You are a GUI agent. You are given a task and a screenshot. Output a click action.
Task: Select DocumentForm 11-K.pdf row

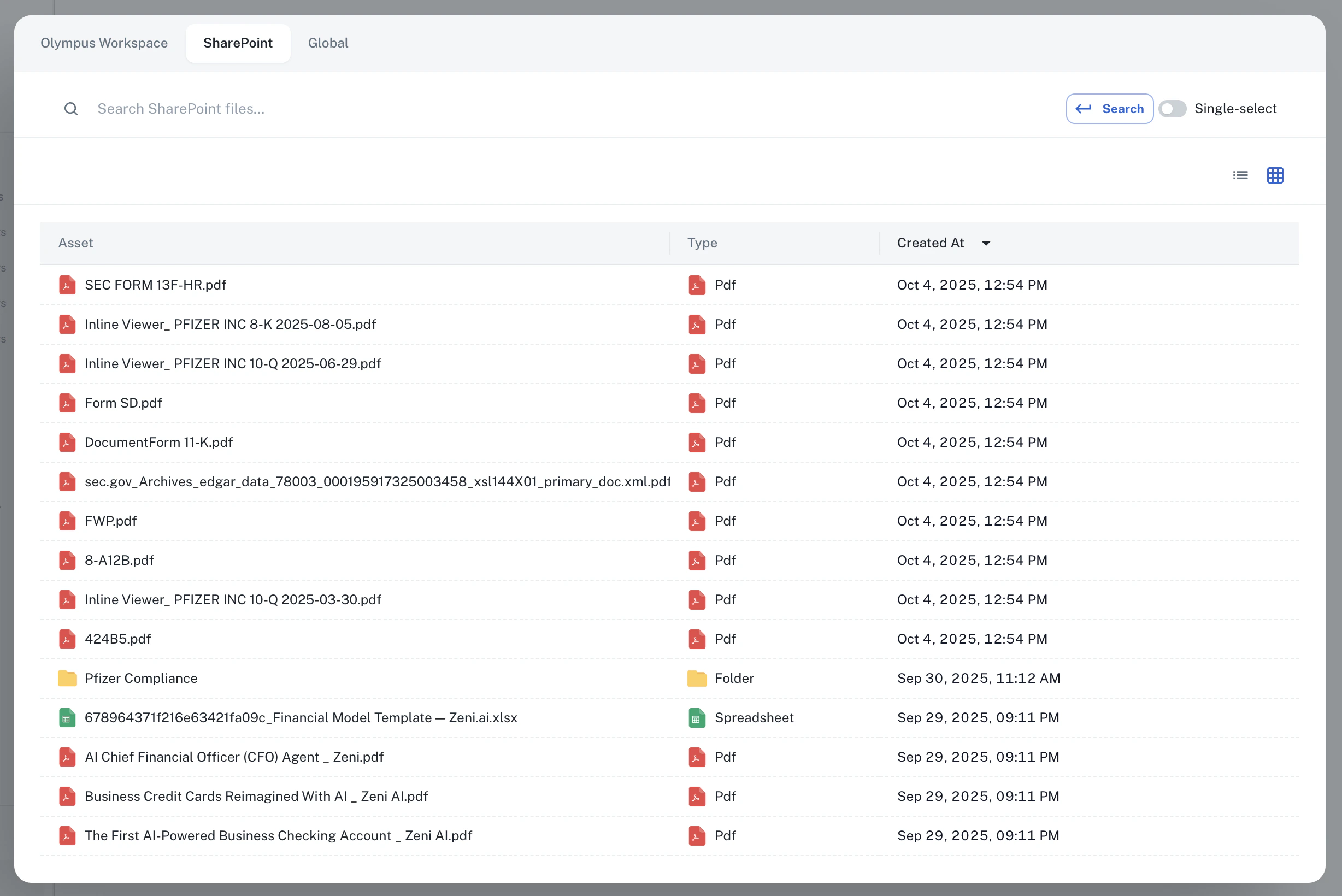159,443
